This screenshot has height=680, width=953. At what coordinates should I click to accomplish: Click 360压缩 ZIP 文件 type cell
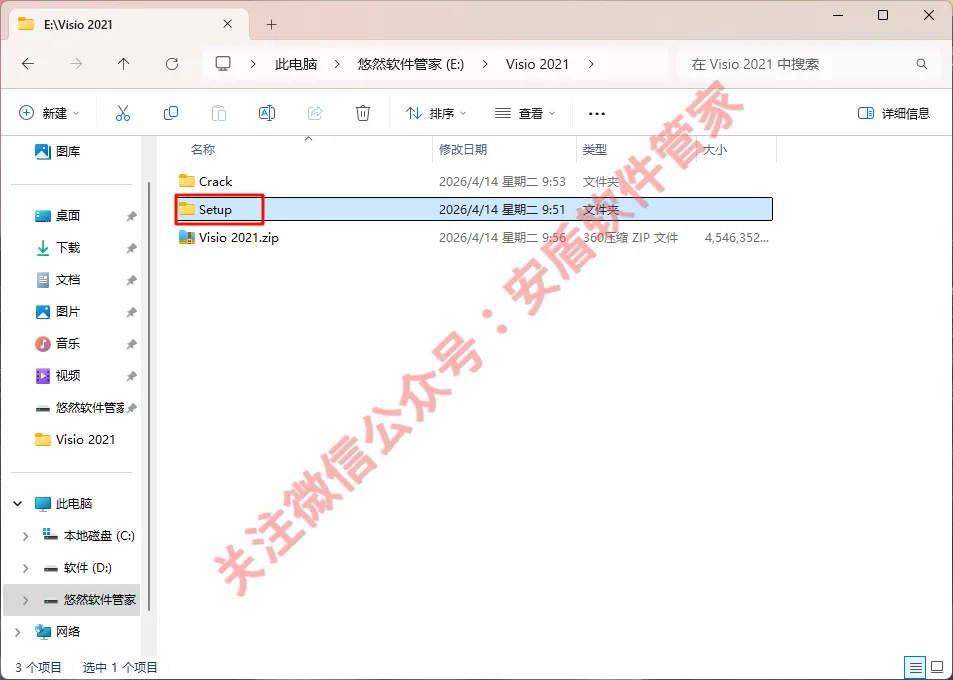(x=630, y=238)
